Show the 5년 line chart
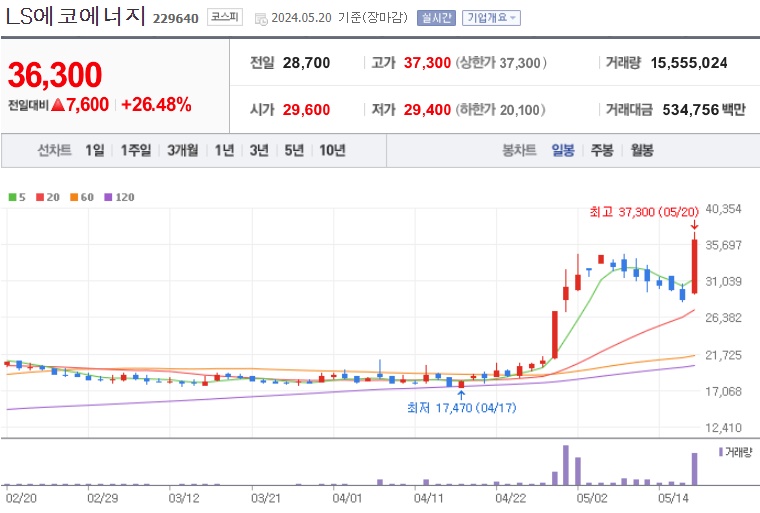760x513 pixels. click(x=294, y=150)
